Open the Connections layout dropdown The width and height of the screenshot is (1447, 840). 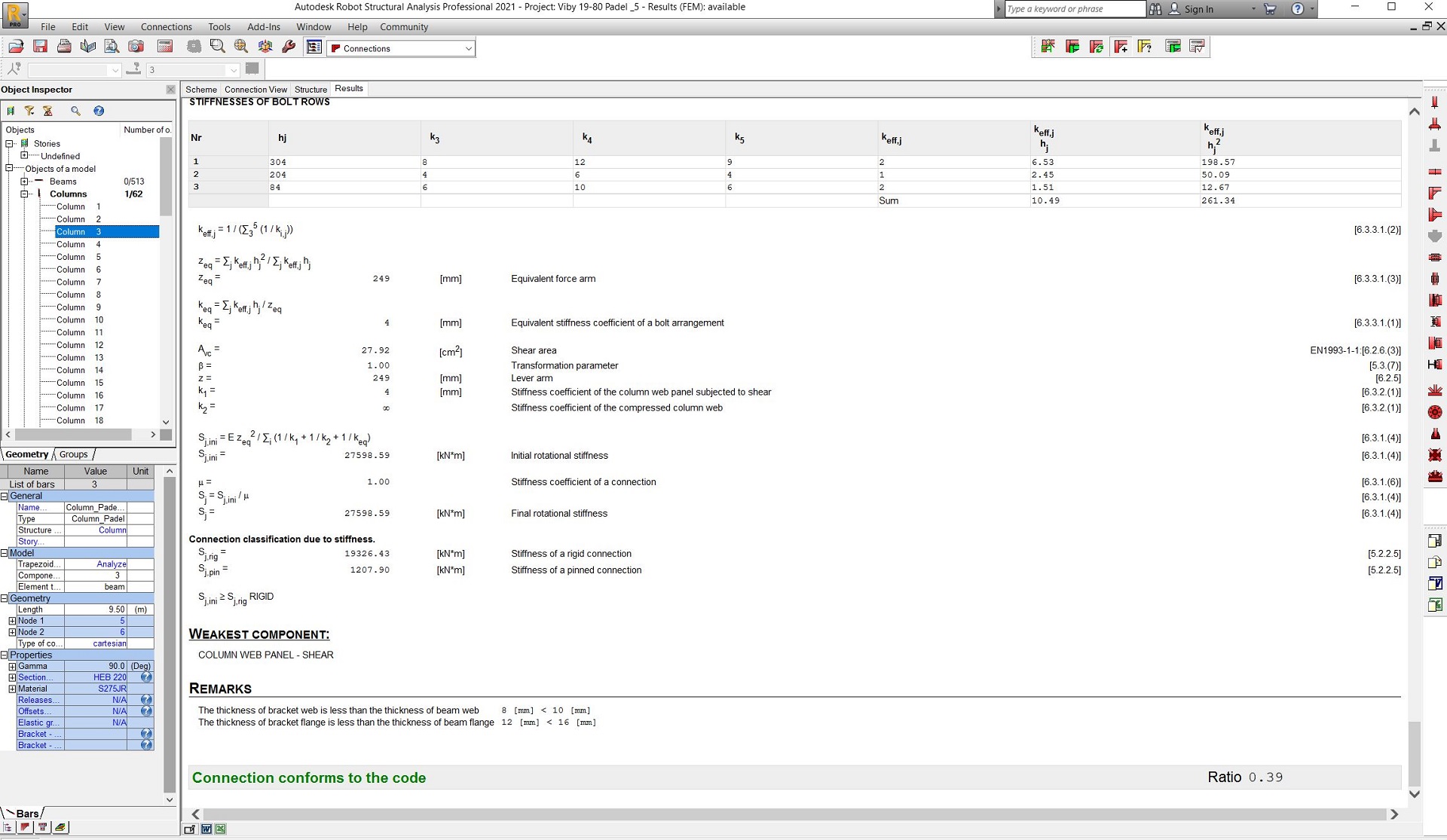point(401,48)
